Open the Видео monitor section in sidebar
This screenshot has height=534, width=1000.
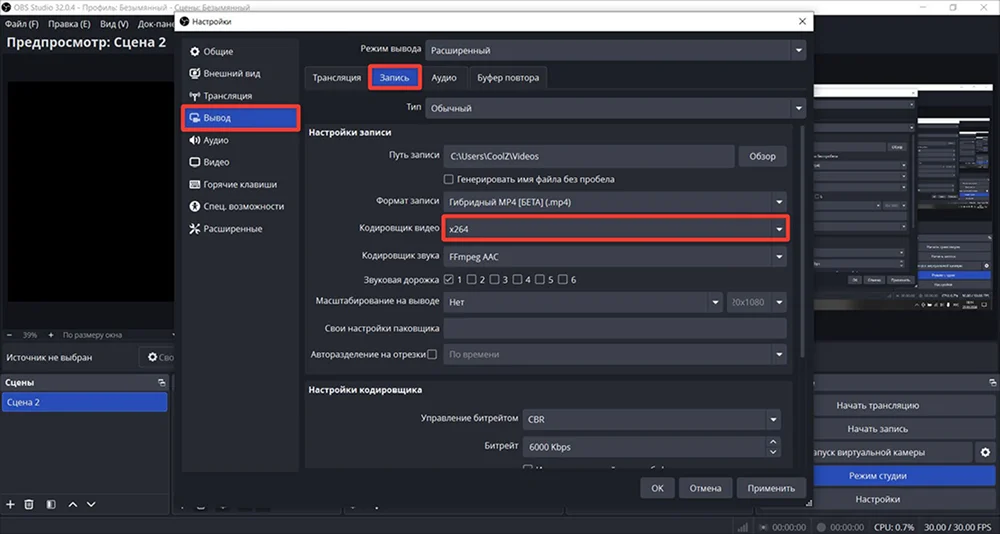click(x=240, y=162)
